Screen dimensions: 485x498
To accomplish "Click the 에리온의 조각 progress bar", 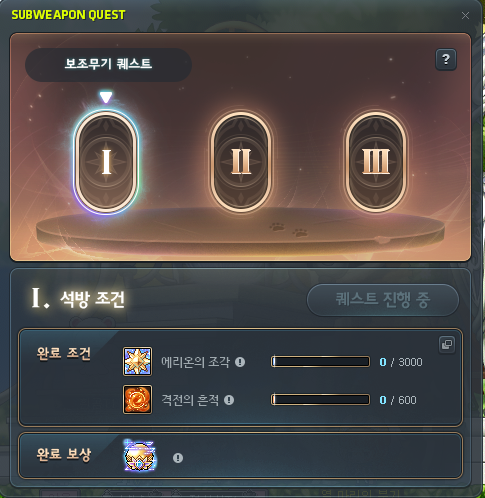I will pos(320,362).
